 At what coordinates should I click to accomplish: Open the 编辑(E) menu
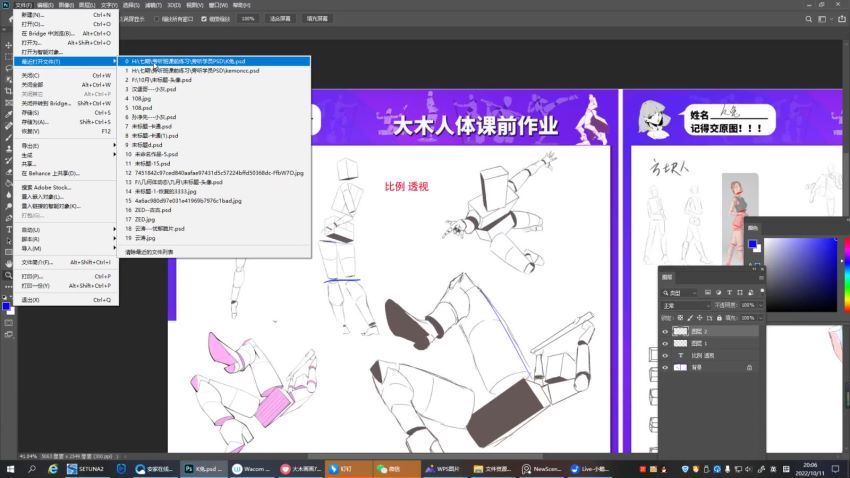(45, 5)
